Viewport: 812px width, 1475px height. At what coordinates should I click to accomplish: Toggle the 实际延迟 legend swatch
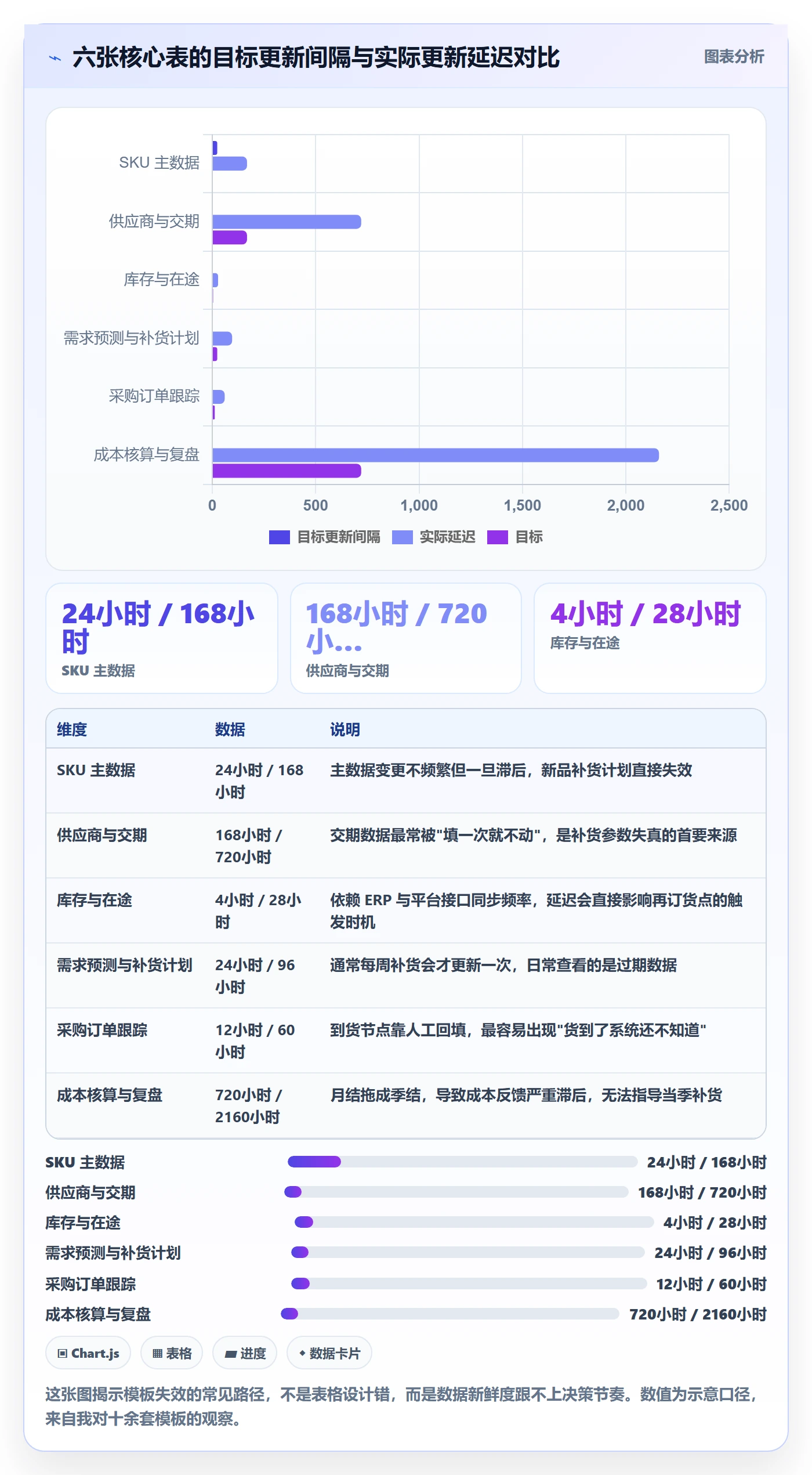click(403, 537)
